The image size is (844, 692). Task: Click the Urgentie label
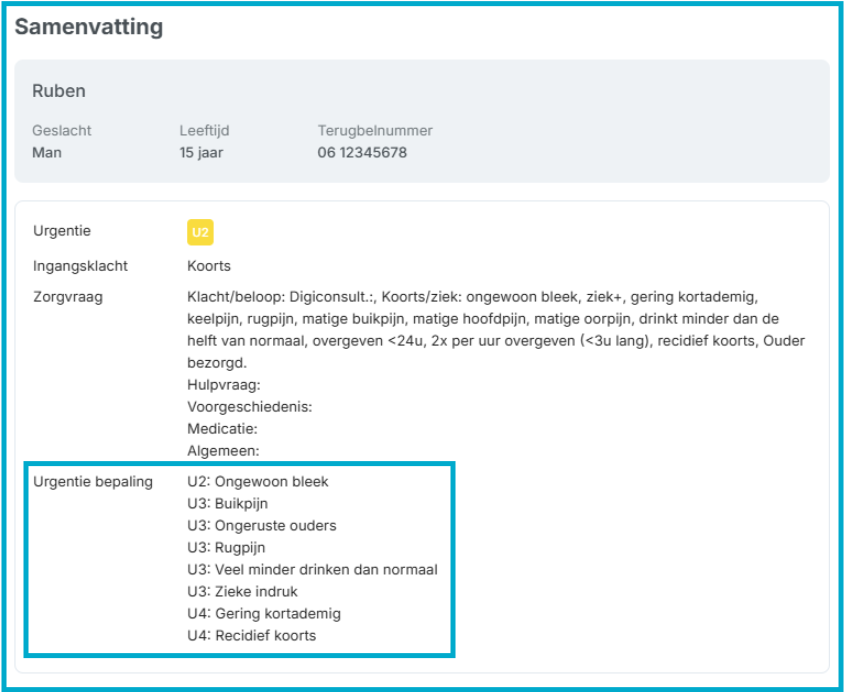click(62, 230)
